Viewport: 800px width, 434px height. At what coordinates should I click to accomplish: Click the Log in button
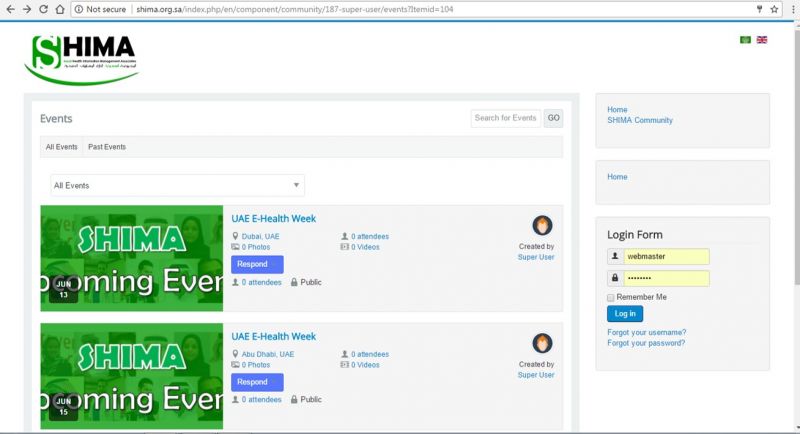click(625, 314)
